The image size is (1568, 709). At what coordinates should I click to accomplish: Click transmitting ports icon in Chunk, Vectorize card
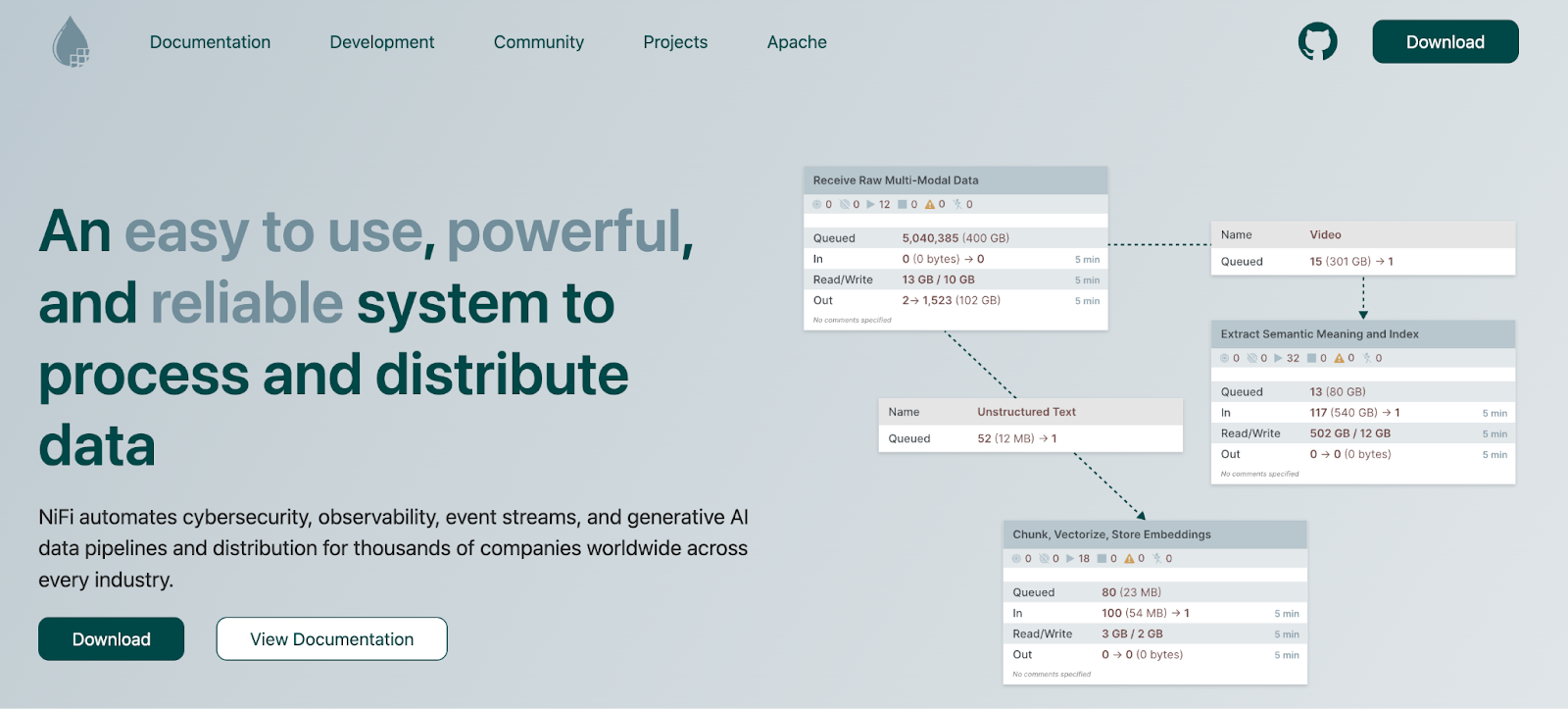pos(1016,559)
